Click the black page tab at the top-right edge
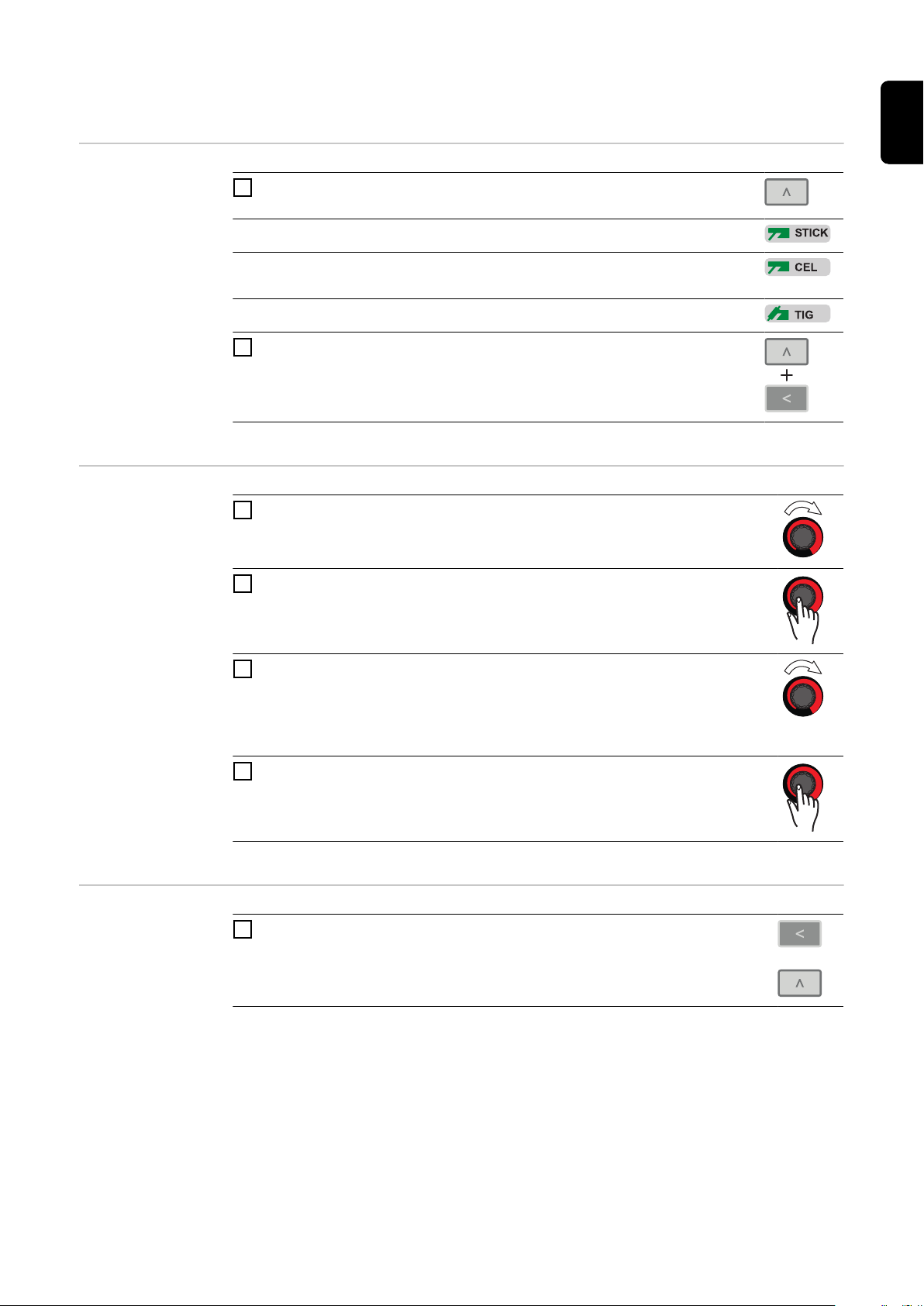The width and height of the screenshot is (924, 1306). [902, 122]
